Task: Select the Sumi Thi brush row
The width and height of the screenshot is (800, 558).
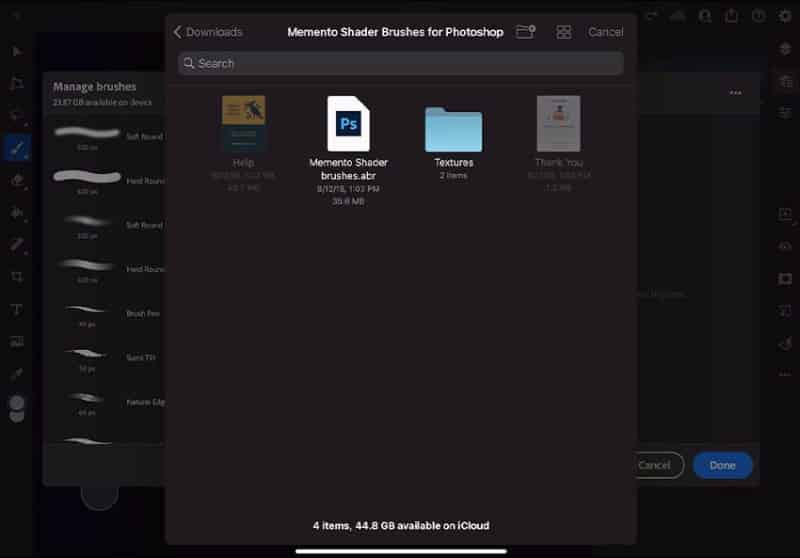Action: coord(107,358)
